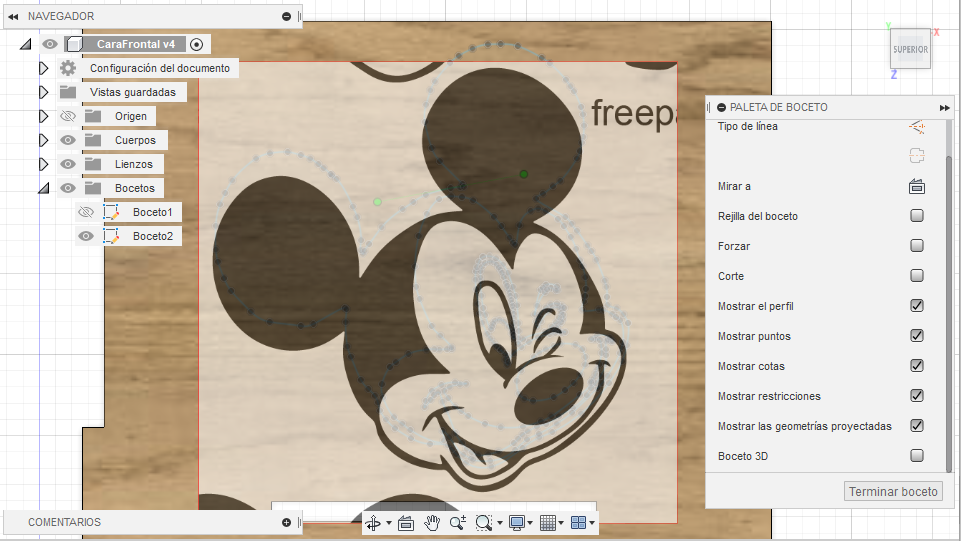Image resolution: width=961 pixels, height=541 pixels.
Task: Click the Boceto2 sketch icon
Action: (111, 236)
